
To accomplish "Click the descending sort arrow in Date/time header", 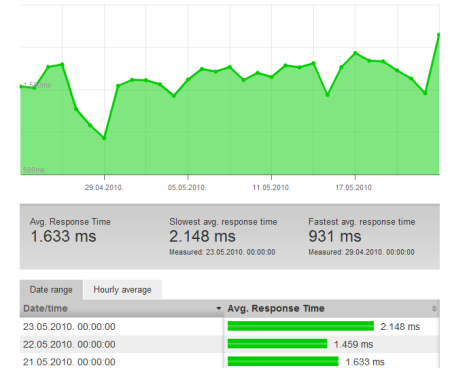I will [219, 308].
